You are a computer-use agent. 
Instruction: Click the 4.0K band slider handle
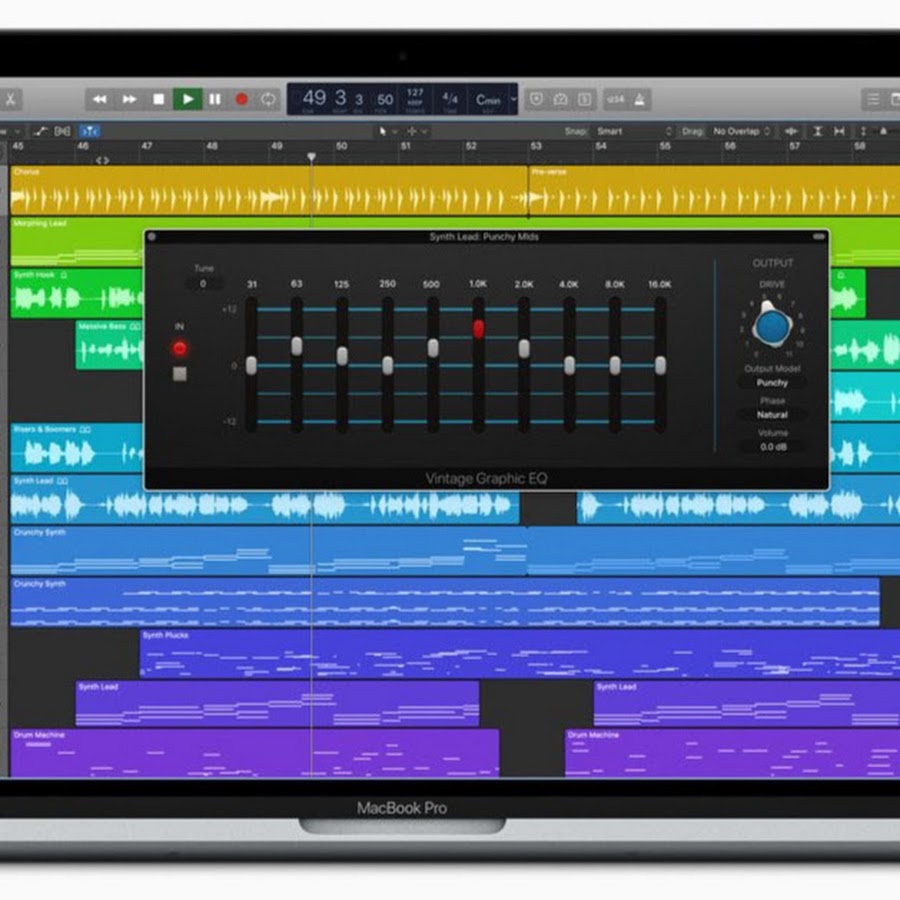(569, 366)
